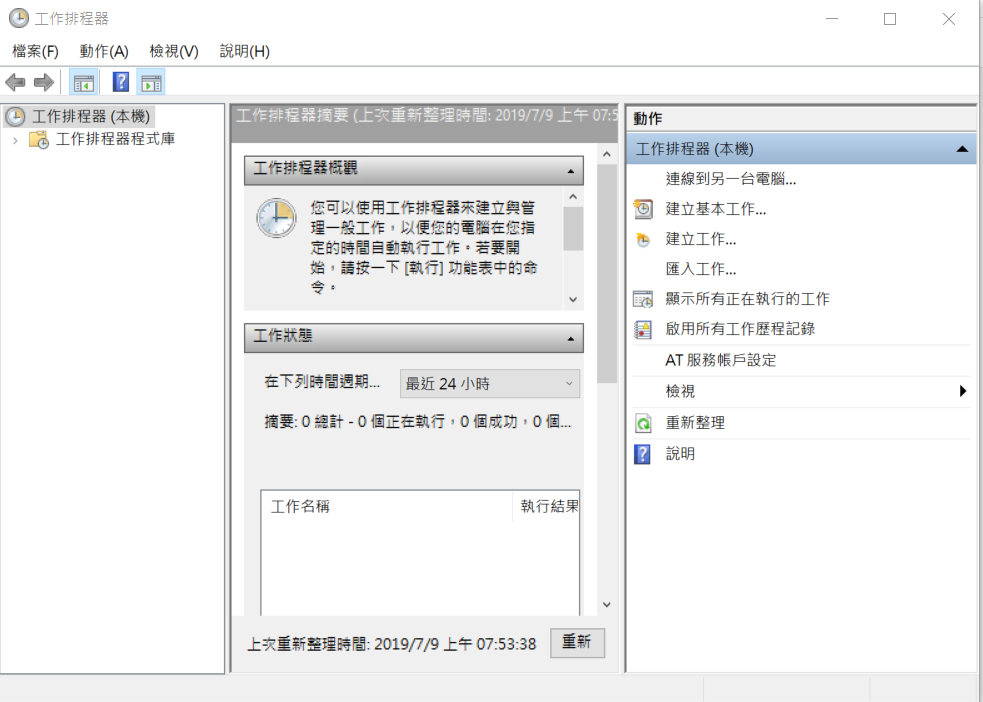Click 匯入工作... action
The width and height of the screenshot is (983, 702).
coord(701,269)
